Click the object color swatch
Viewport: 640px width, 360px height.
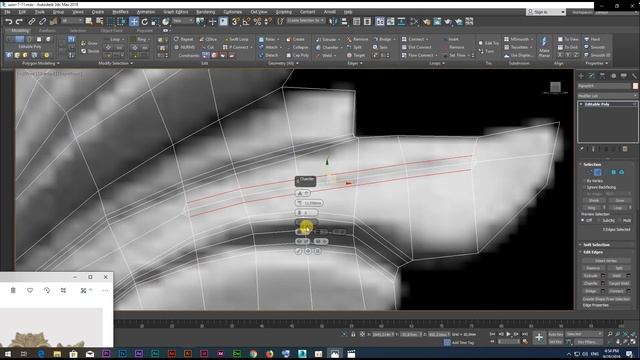tap(635, 86)
